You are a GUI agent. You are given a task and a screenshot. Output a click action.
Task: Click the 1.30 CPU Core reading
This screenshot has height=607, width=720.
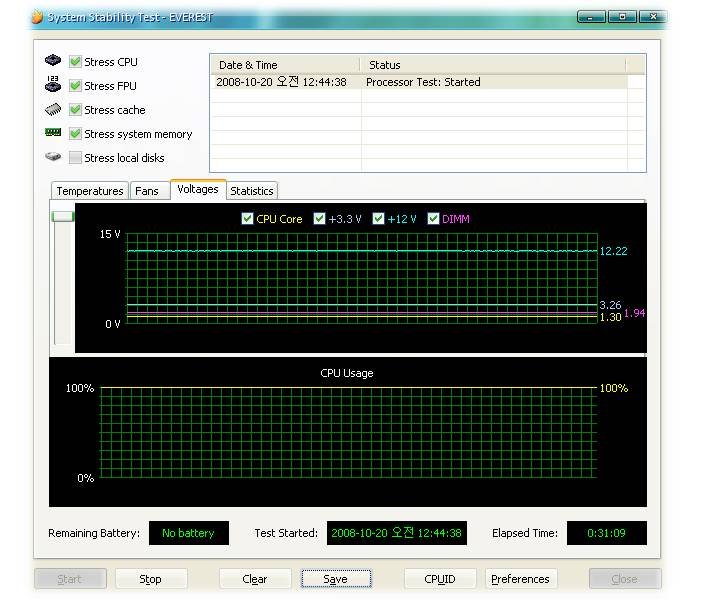click(610, 317)
